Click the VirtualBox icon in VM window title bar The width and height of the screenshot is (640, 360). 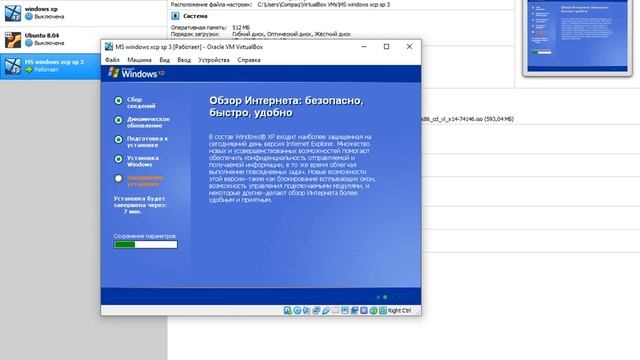[x=109, y=47]
